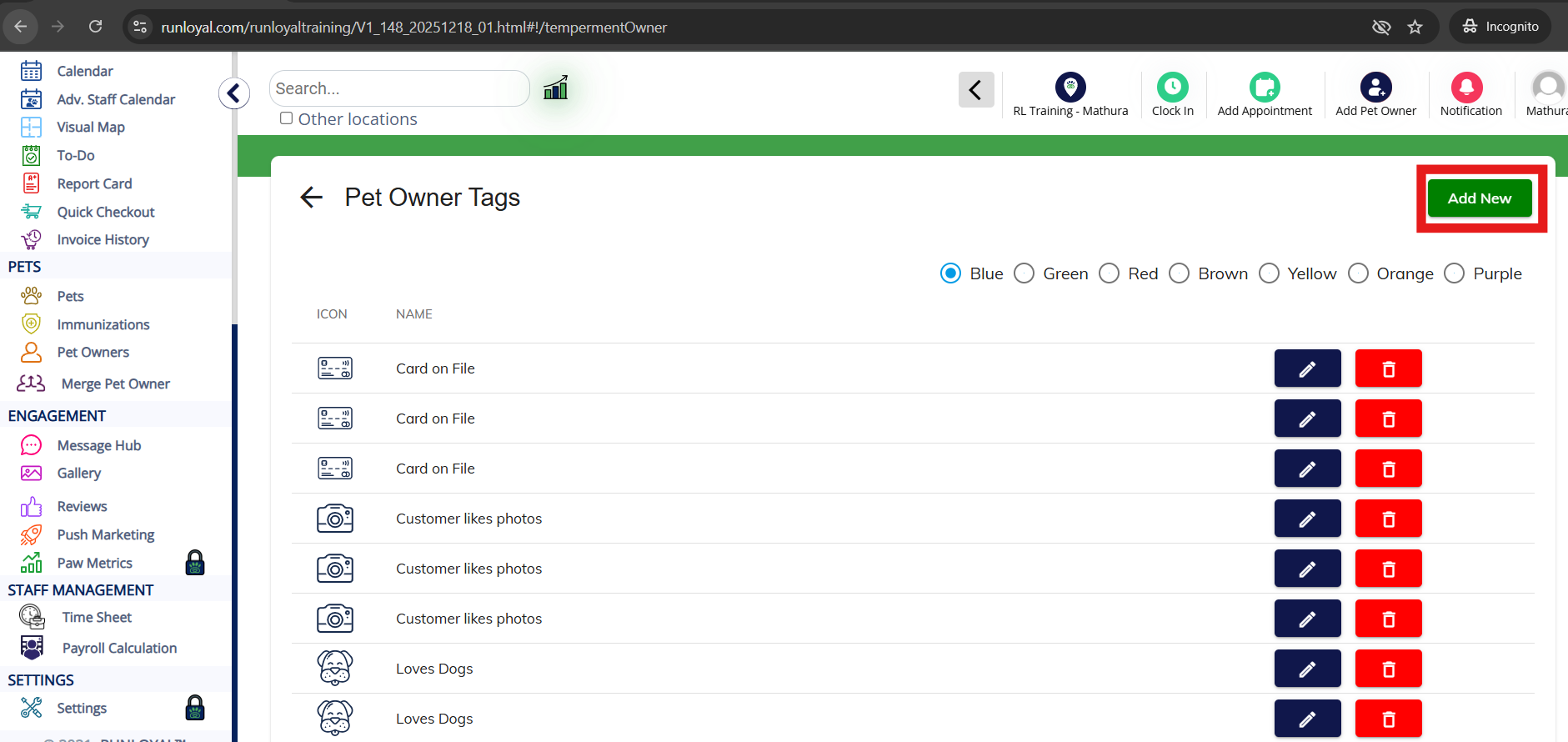This screenshot has height=742, width=1568.
Task: Click the NAME column header
Action: [x=414, y=314]
